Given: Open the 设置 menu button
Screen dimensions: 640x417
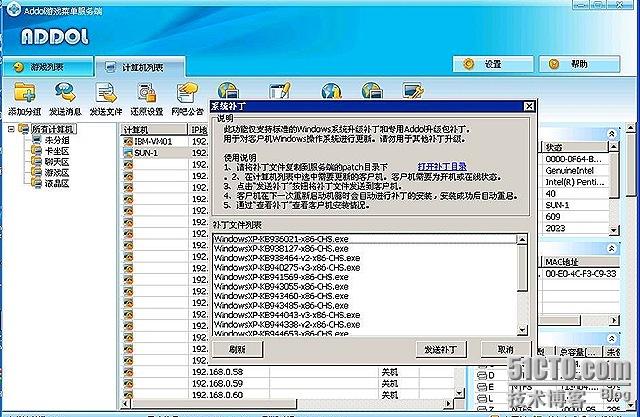Looking at the screenshot, I should 493,64.
